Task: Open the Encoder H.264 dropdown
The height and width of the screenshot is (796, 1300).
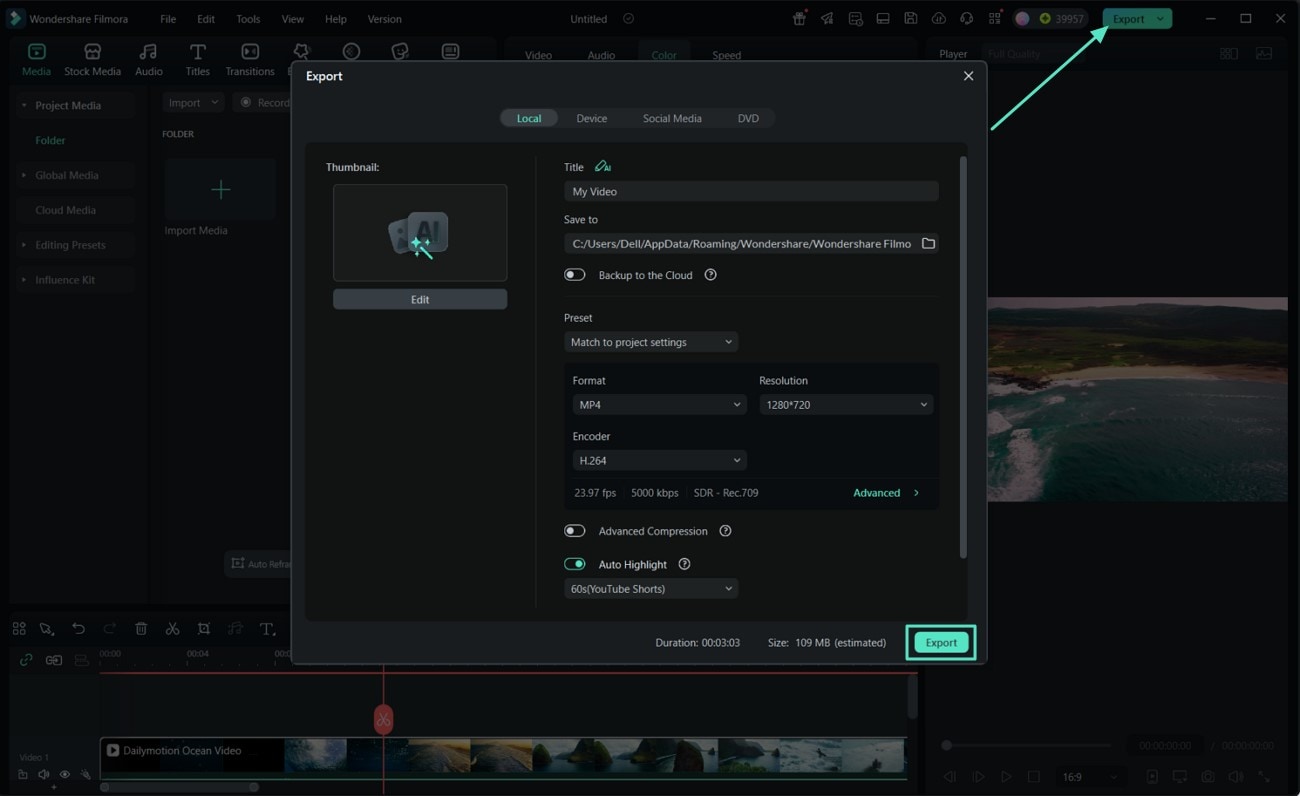Action: [660, 461]
